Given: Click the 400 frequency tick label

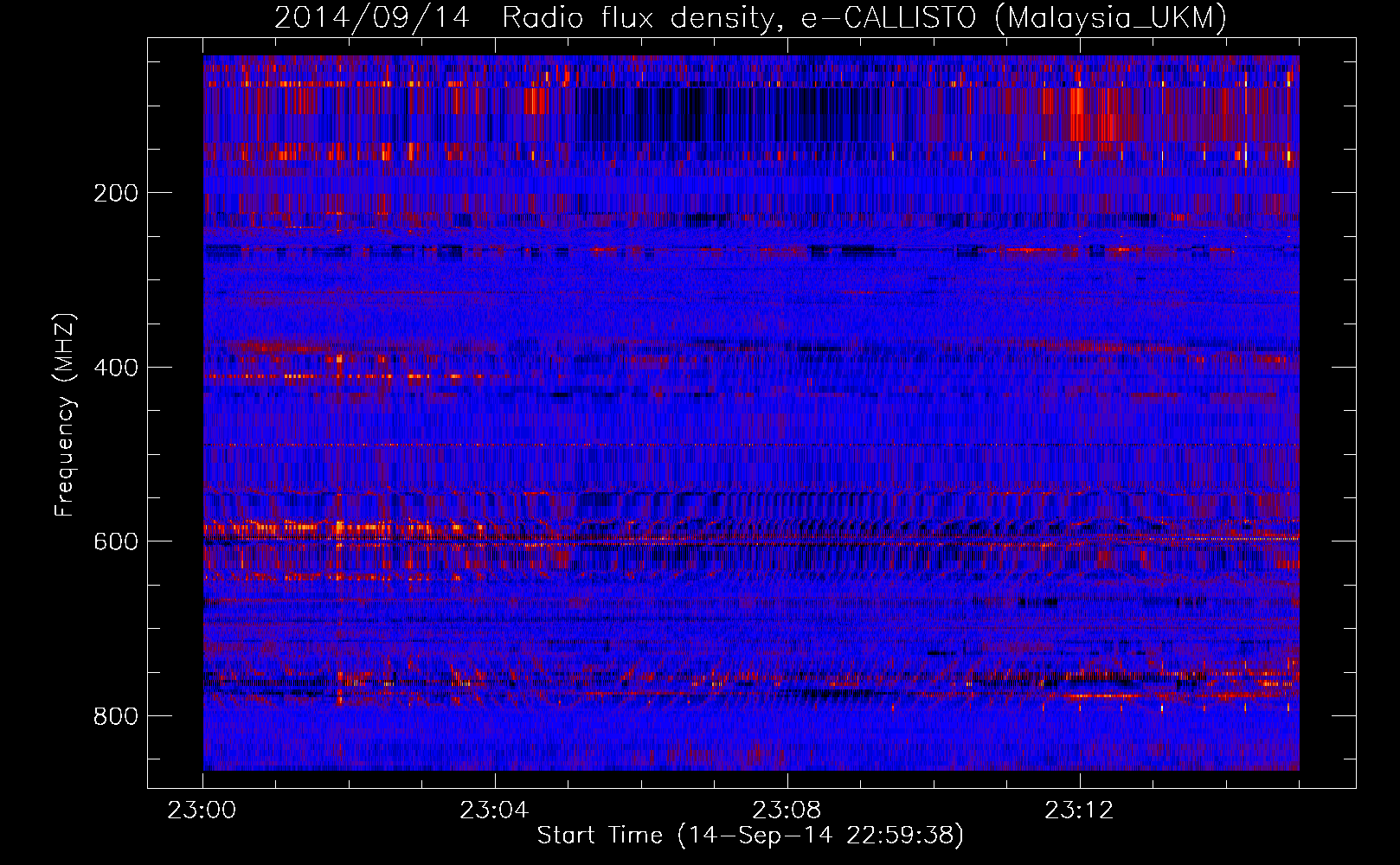Looking at the screenshot, I should pyautogui.click(x=115, y=368).
